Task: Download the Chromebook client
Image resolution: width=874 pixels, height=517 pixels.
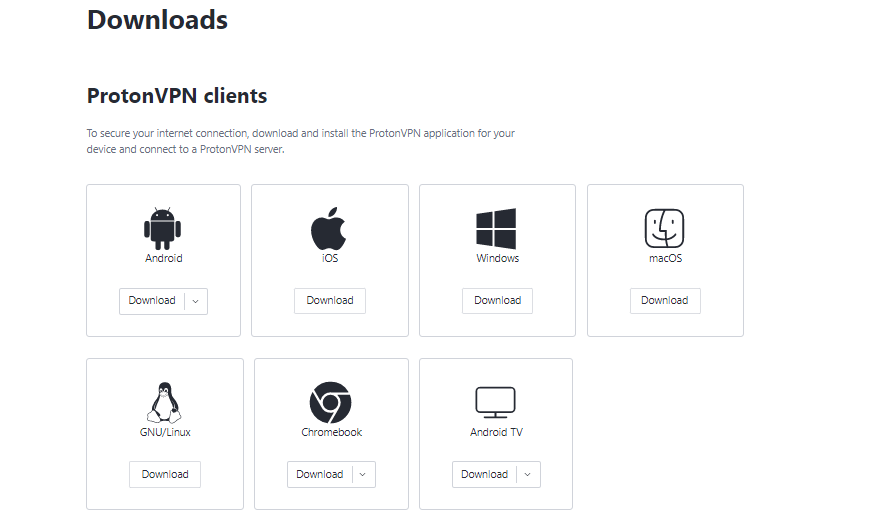Action: 319,475
